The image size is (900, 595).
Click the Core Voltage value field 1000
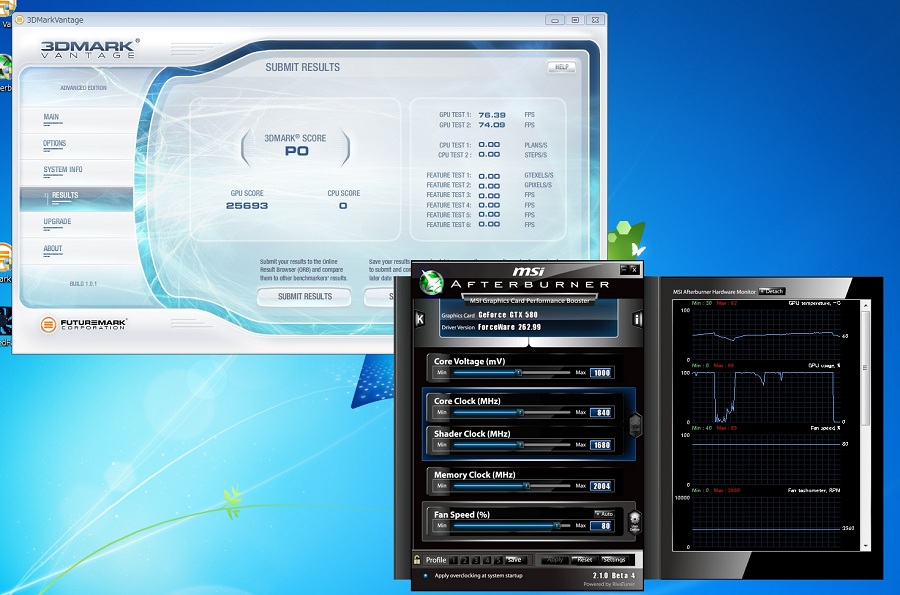pos(602,373)
